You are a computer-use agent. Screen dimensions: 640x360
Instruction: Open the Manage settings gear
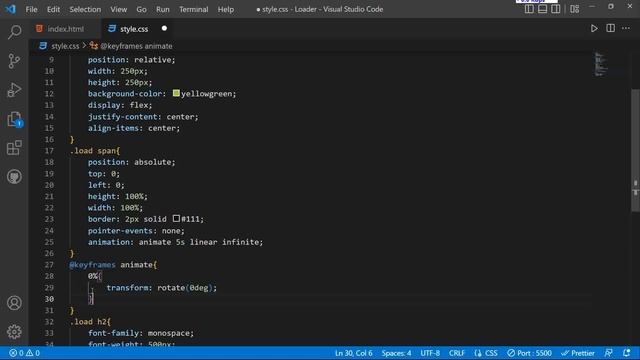tap(14, 332)
